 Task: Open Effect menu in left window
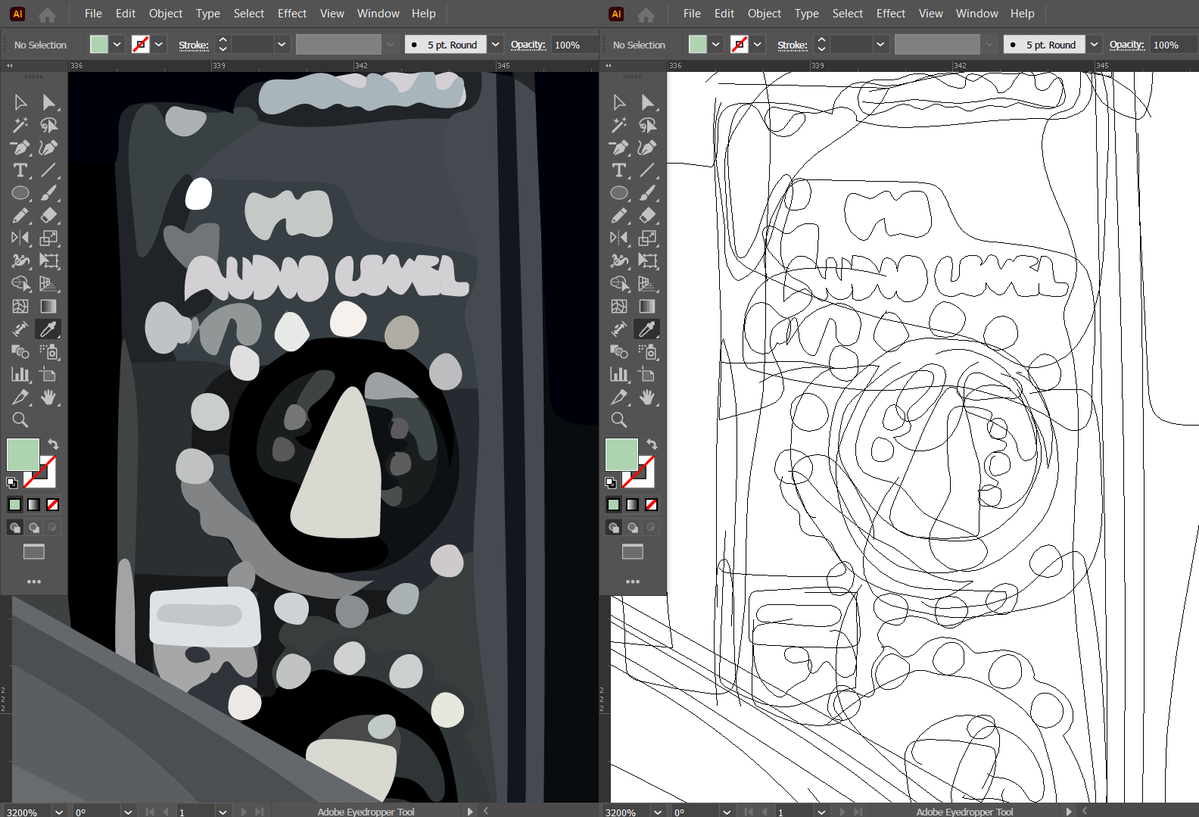(x=292, y=14)
